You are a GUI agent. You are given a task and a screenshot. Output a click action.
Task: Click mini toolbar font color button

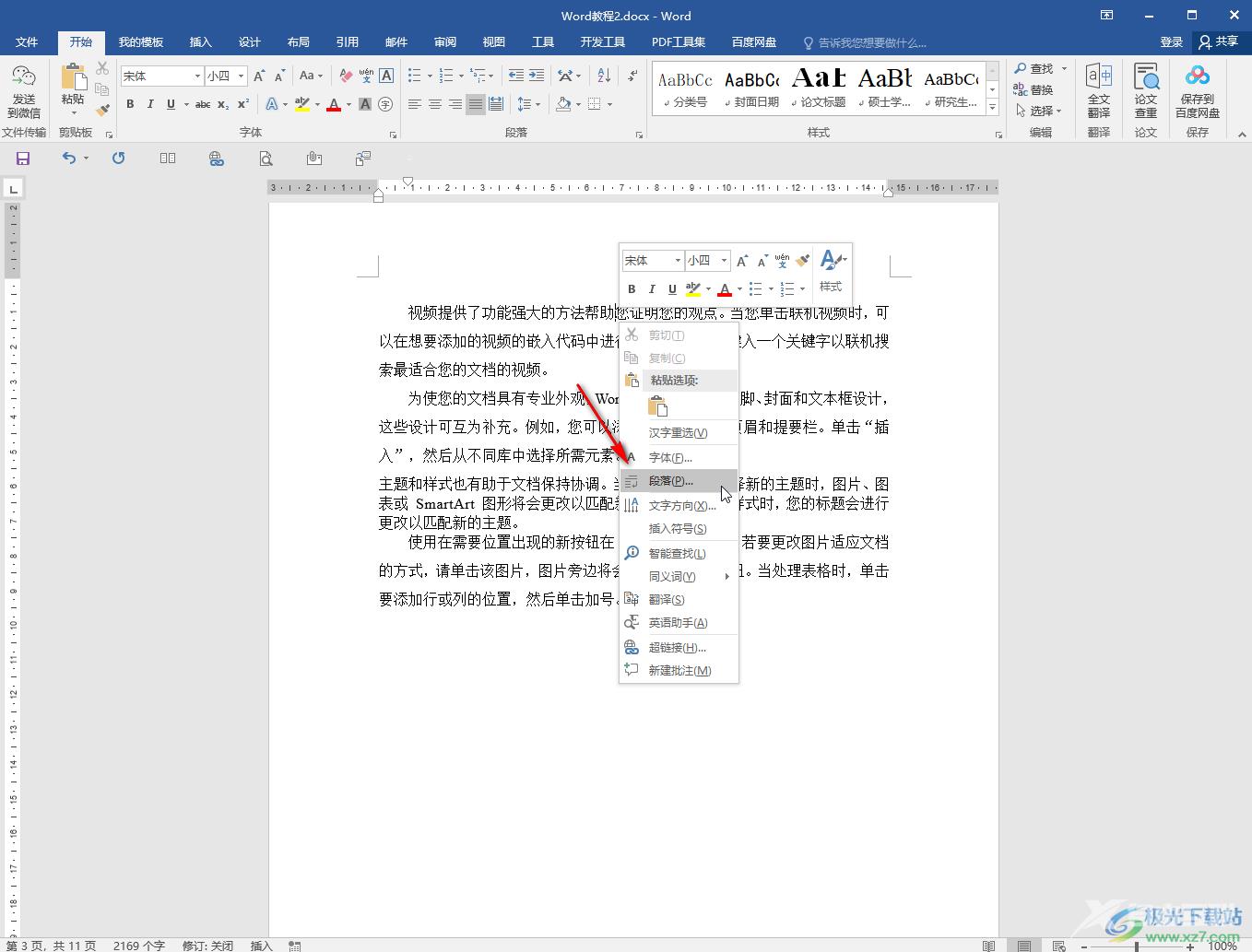[725, 289]
